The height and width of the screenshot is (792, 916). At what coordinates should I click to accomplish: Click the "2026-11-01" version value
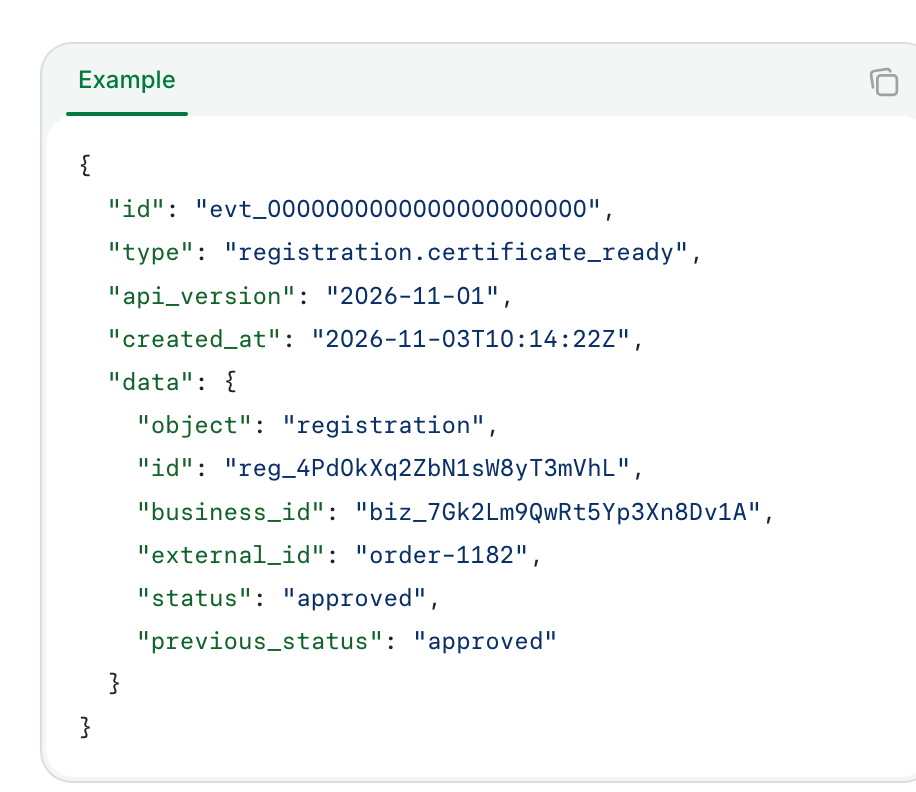tap(412, 296)
